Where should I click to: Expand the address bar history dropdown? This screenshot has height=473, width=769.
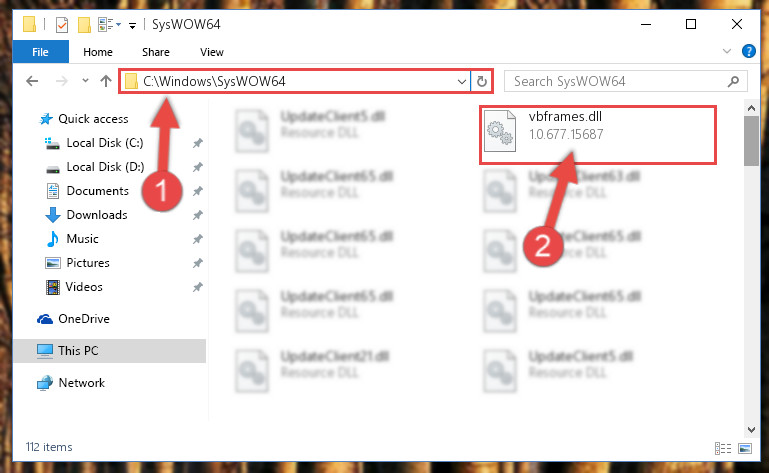[461, 81]
